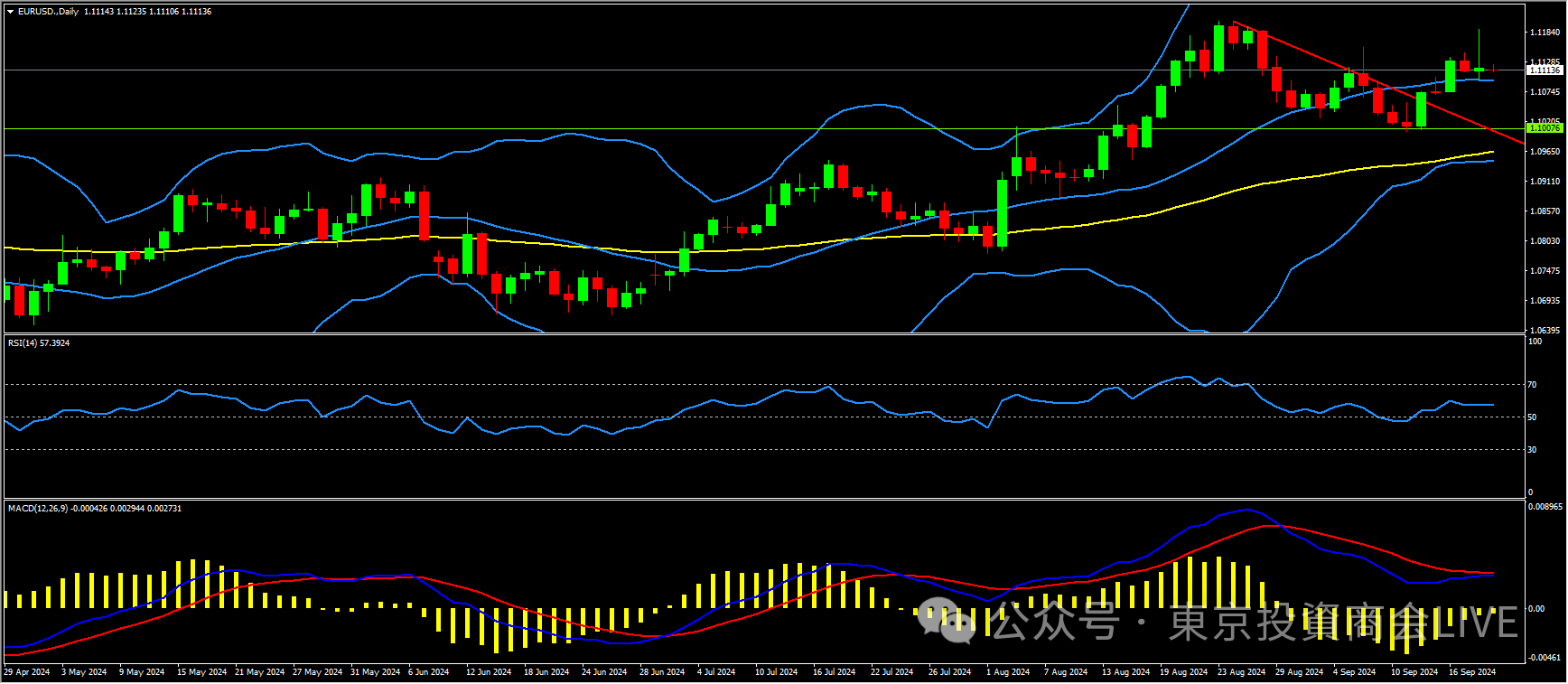The image size is (1568, 684).
Task: Click the 1.07475 price axis label
Action: 1545,271
